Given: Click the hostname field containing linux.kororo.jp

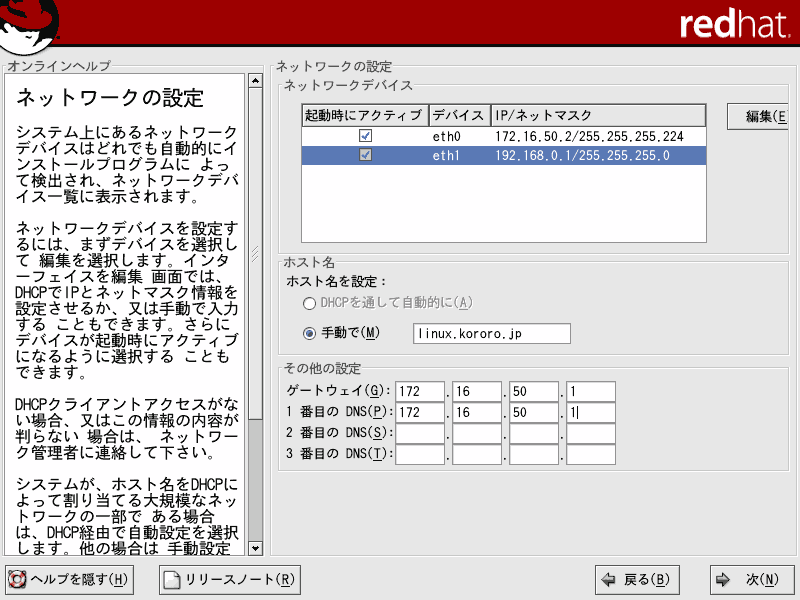Looking at the screenshot, I should (492, 334).
